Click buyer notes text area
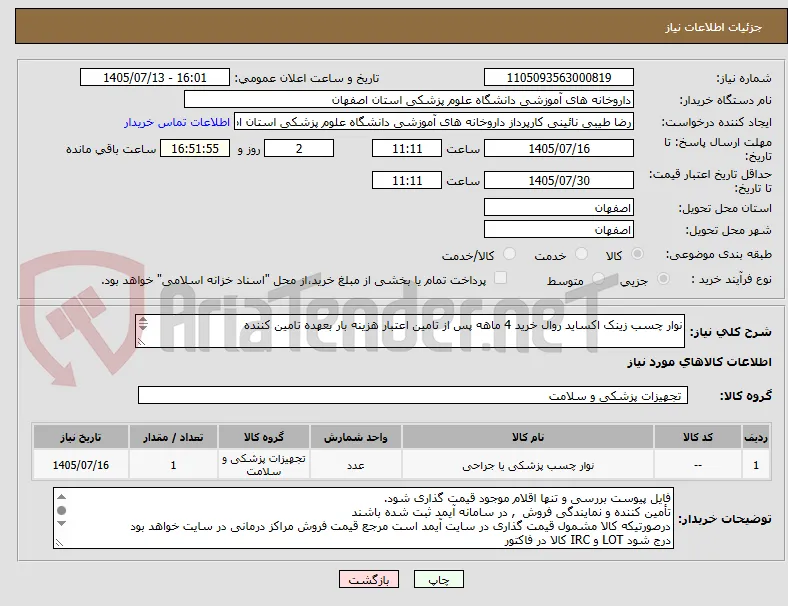 click(363, 518)
